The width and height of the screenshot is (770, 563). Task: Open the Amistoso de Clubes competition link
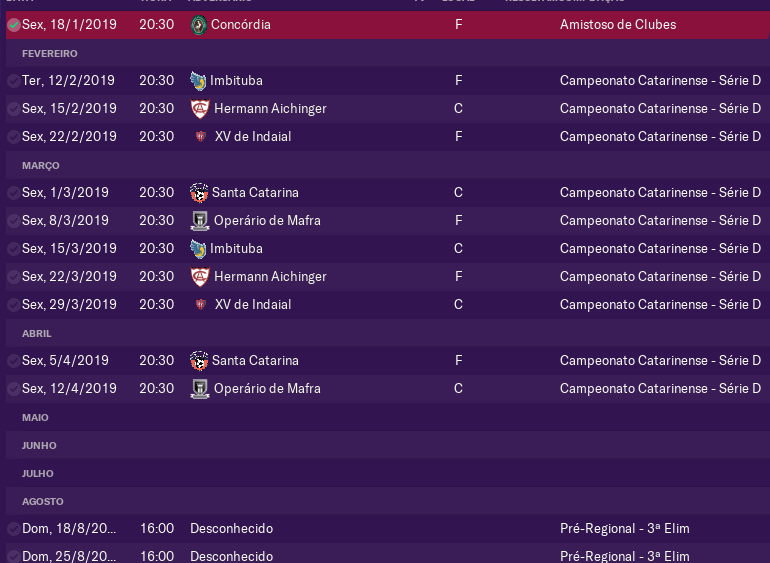click(x=618, y=25)
